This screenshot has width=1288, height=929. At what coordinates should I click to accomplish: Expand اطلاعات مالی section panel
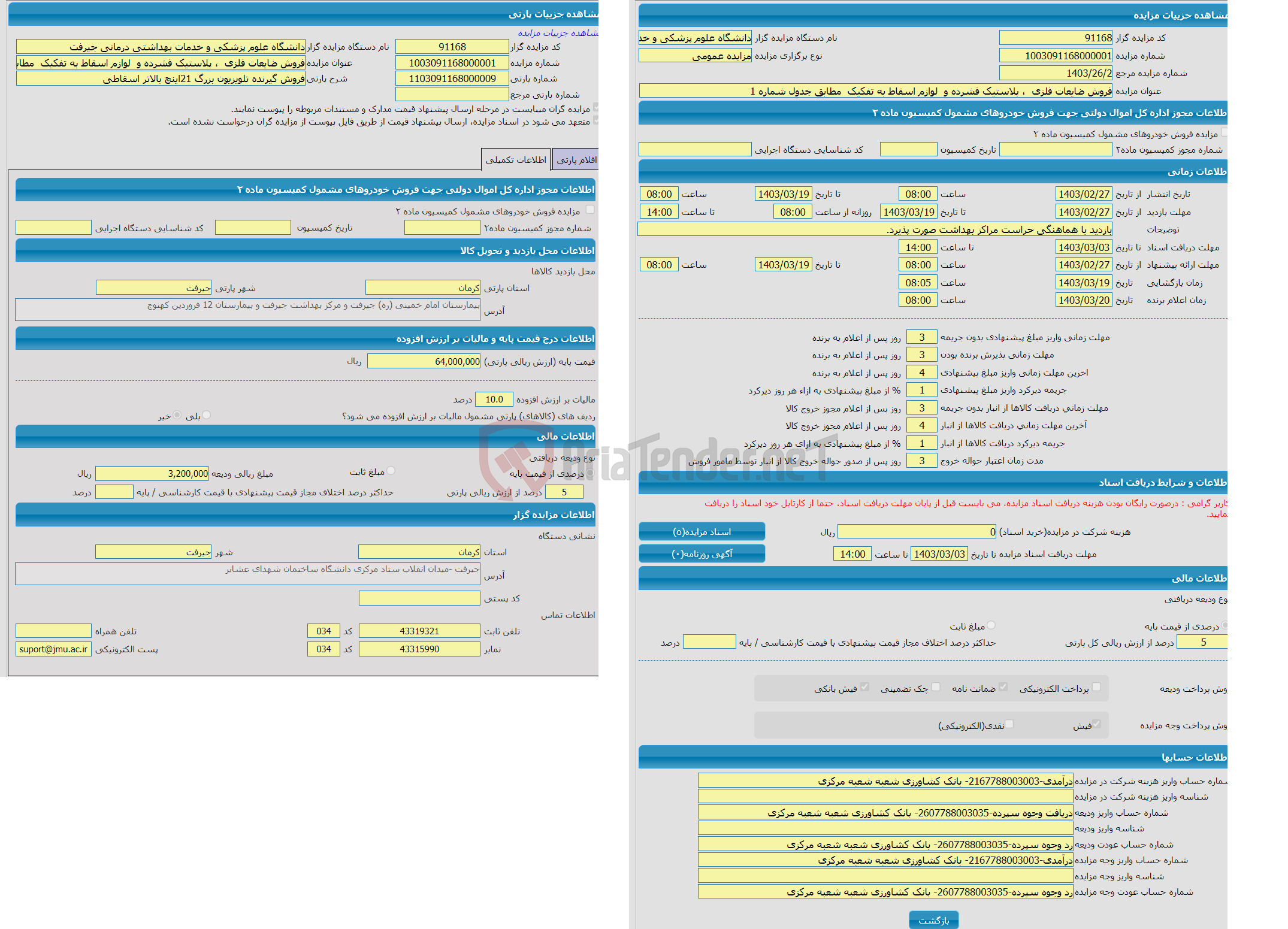click(960, 579)
